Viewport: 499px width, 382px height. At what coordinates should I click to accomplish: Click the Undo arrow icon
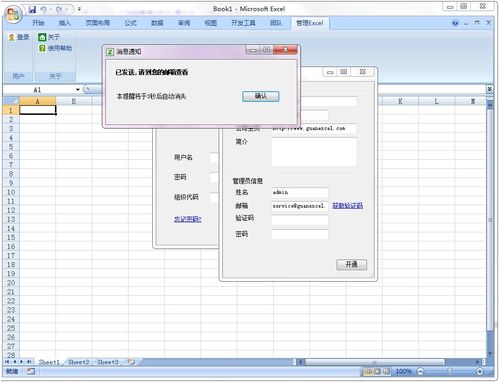[x=43, y=10]
